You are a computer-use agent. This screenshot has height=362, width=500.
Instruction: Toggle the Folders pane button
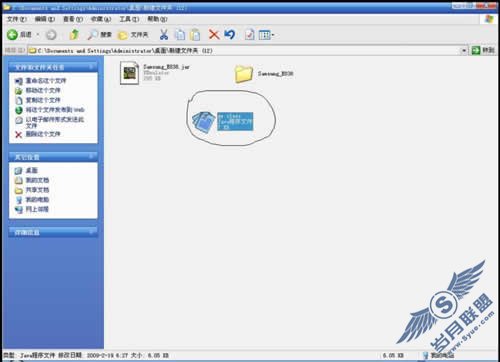tap(133, 35)
